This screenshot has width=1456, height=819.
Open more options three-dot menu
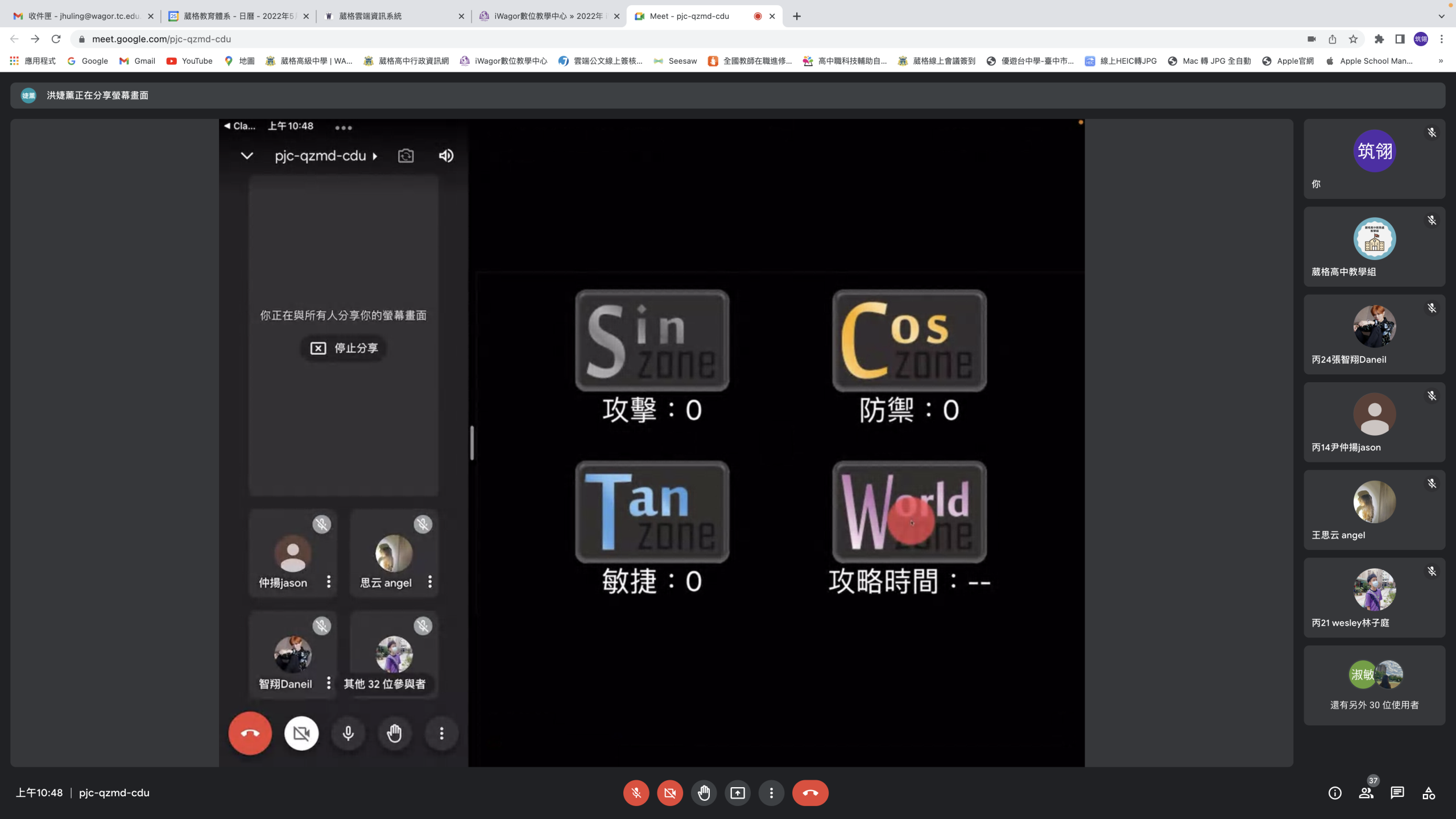tap(771, 793)
